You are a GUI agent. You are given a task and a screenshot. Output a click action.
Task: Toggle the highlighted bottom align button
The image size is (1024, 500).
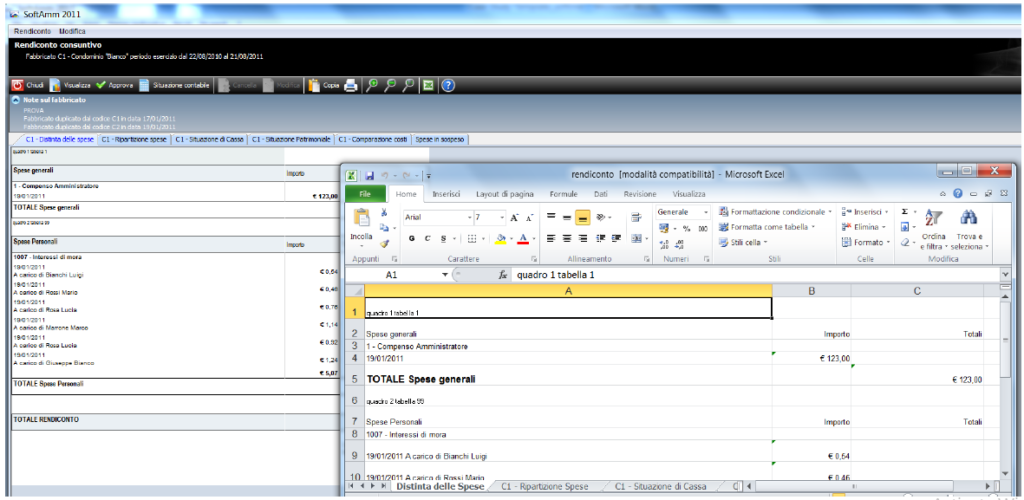coord(583,217)
